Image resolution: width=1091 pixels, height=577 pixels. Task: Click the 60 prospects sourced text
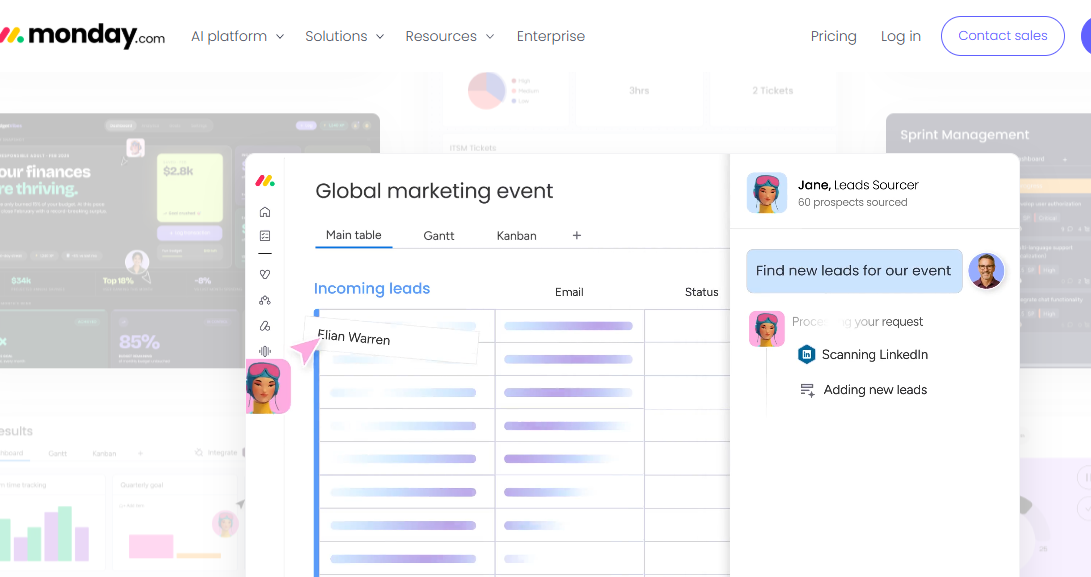click(x=852, y=203)
